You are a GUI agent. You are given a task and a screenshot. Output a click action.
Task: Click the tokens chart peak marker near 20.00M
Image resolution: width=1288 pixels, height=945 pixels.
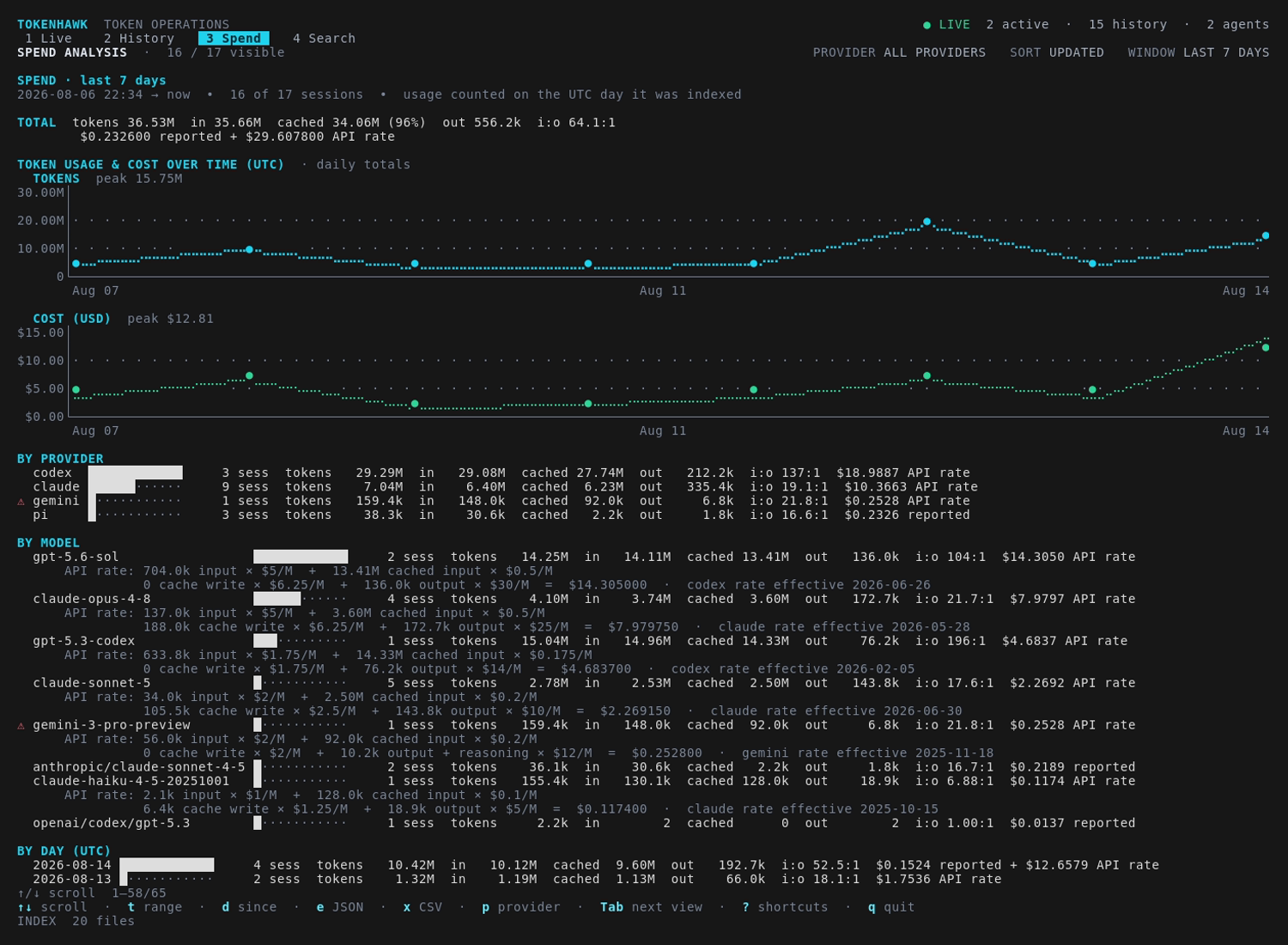[927, 222]
